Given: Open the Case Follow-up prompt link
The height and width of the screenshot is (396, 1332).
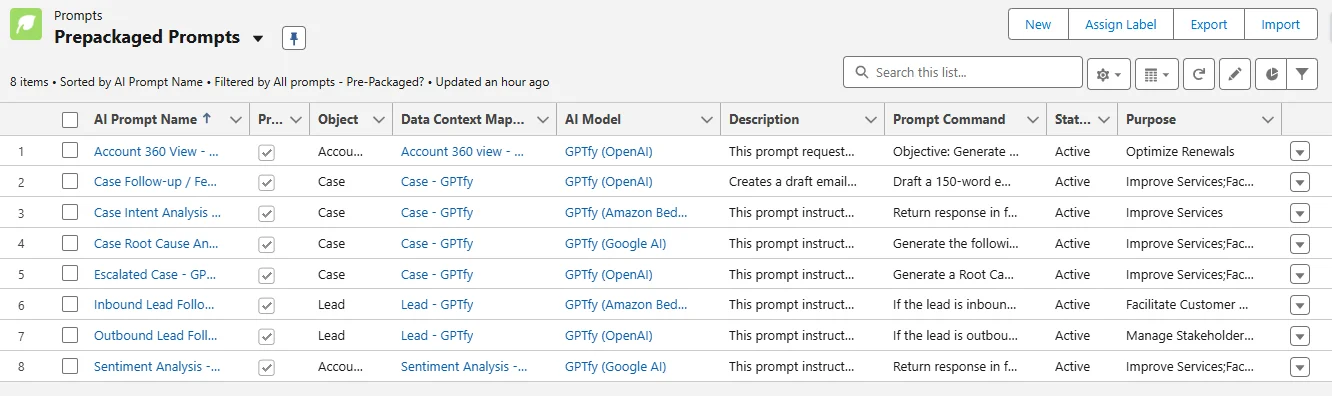Looking at the screenshot, I should point(156,182).
